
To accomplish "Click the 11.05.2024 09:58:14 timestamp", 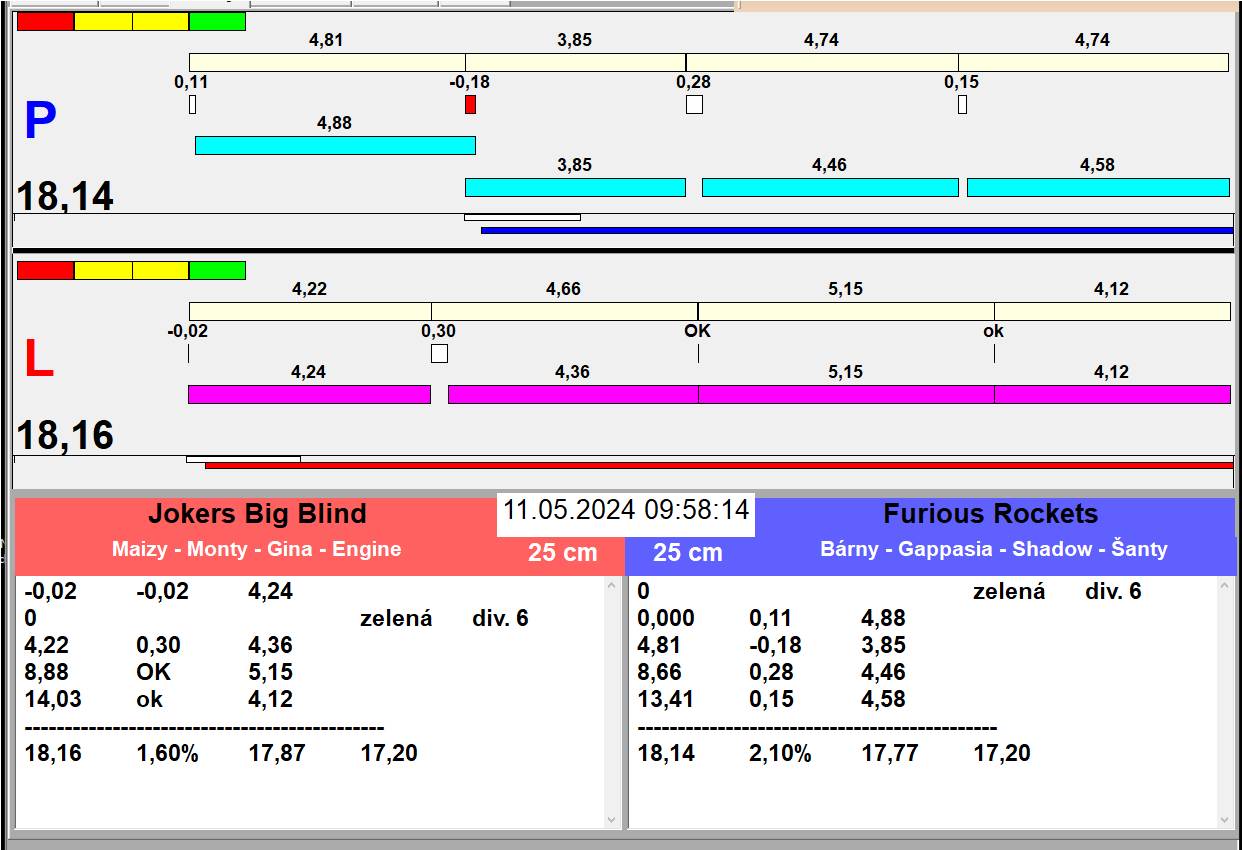I will coord(626,510).
